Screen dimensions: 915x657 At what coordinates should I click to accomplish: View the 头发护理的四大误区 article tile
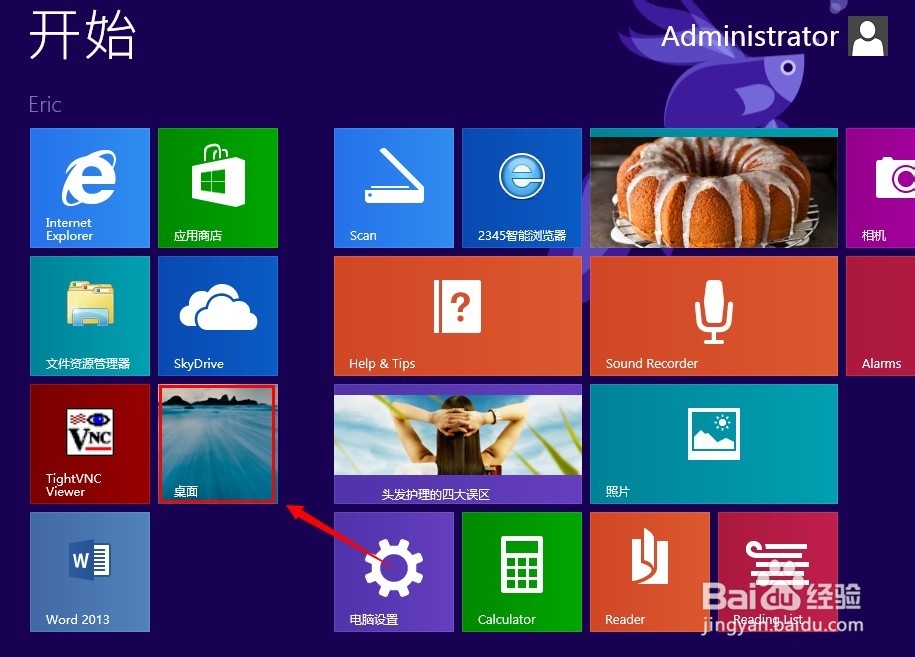point(457,443)
